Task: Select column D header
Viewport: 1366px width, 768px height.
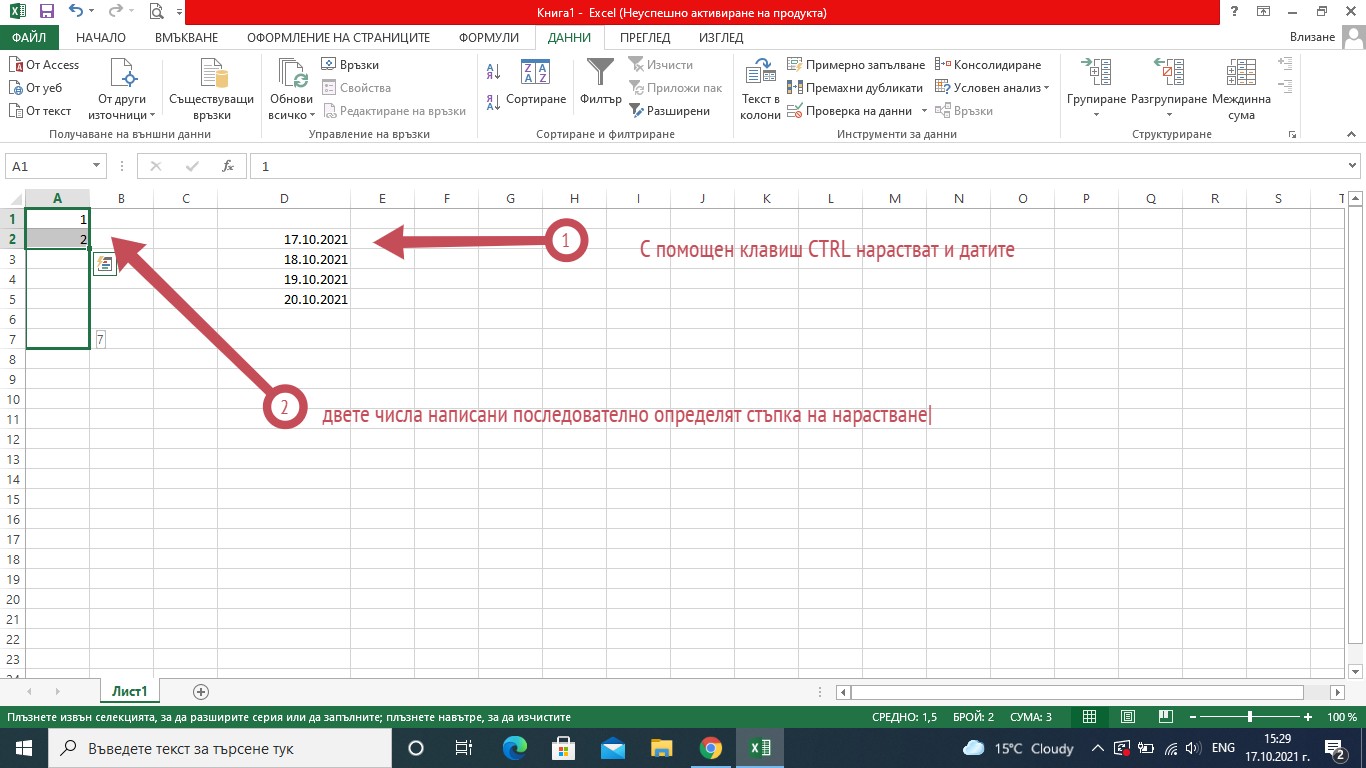Action: 284,199
